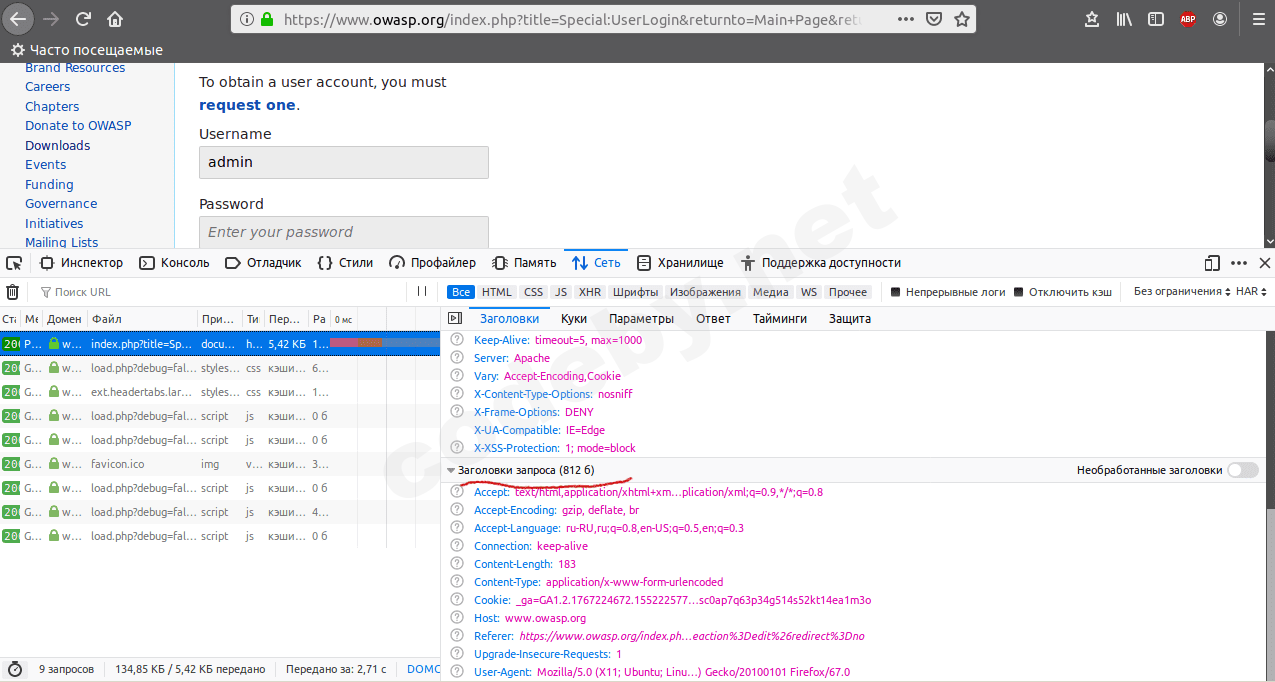
Task: Close the developer tools panel
Action: tap(1264, 263)
